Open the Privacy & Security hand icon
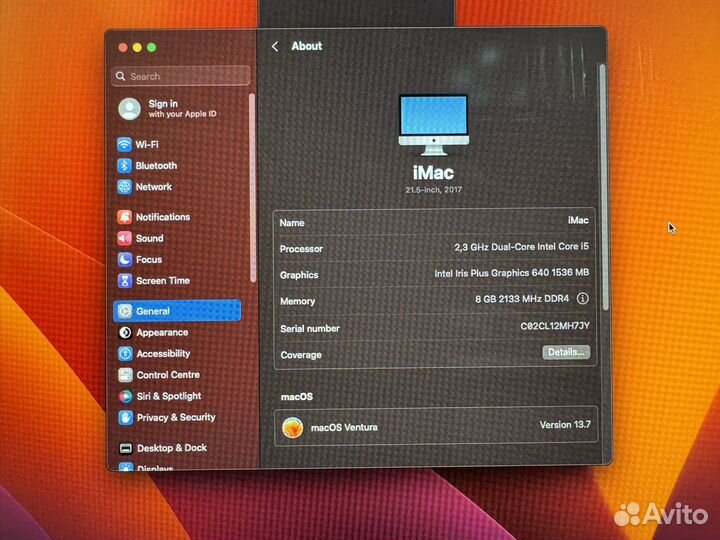The image size is (720, 540). pos(125,417)
